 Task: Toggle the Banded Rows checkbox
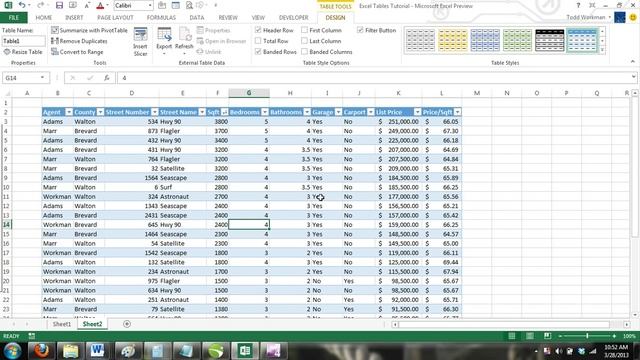(x=258, y=51)
